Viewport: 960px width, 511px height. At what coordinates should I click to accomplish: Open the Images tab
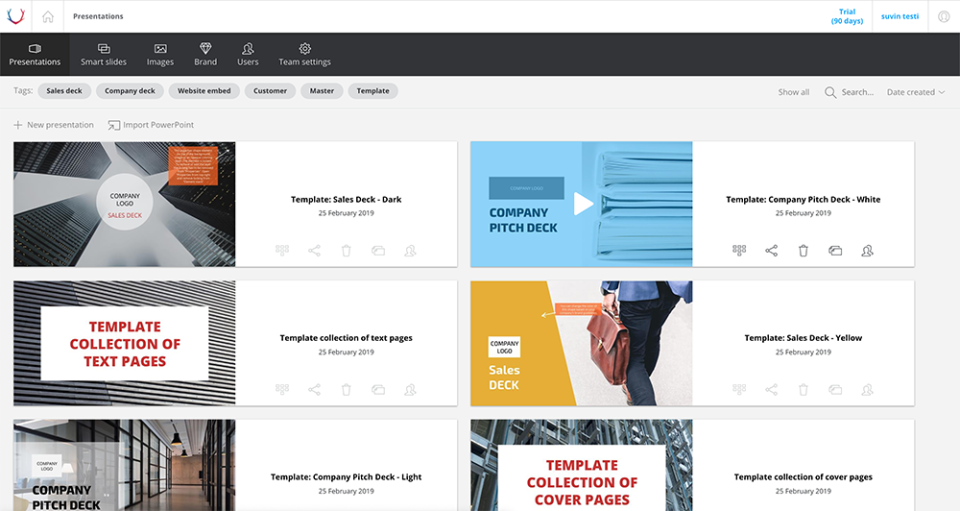[160, 54]
